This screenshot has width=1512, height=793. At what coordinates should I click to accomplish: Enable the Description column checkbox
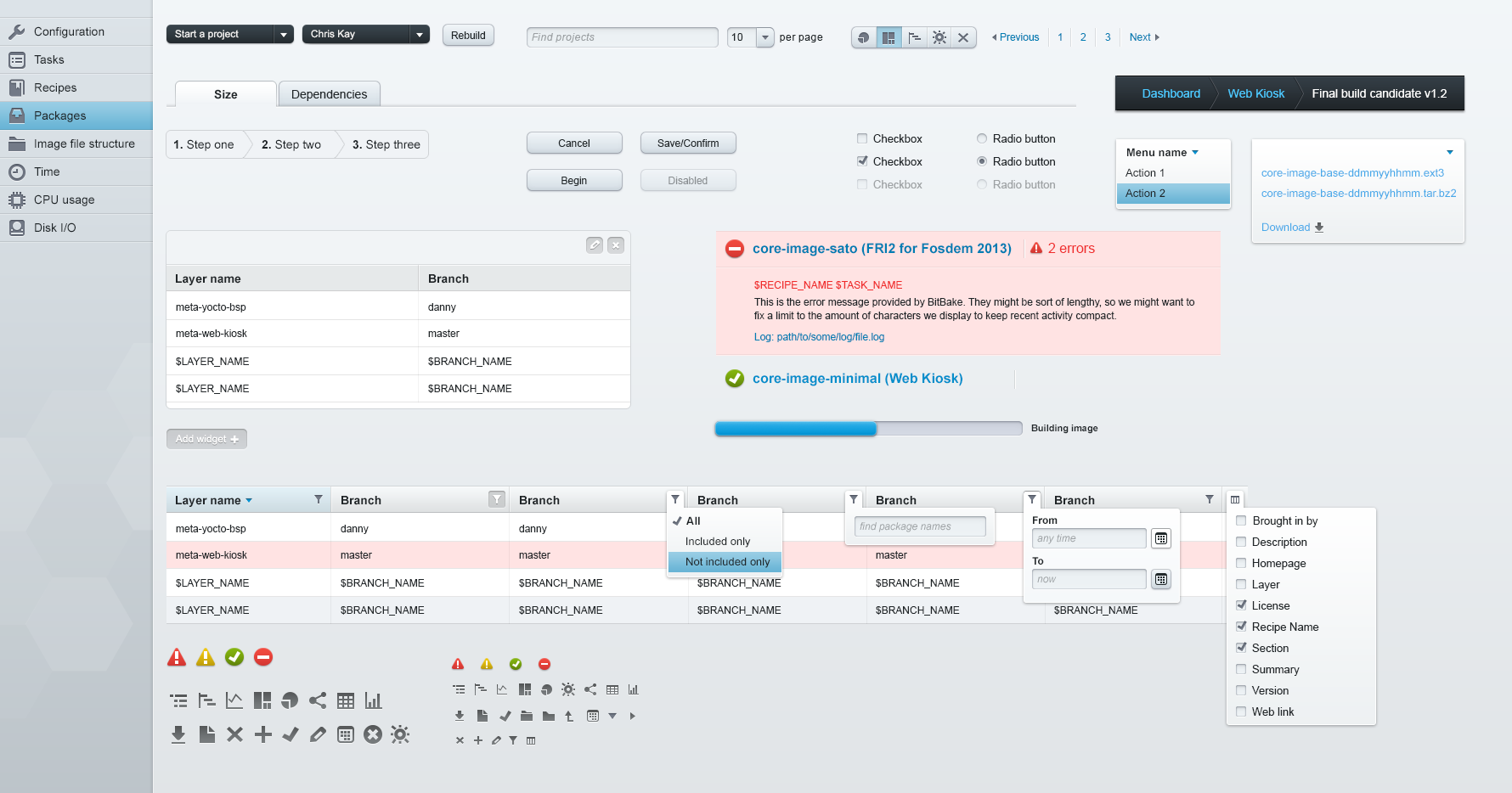(1241, 542)
